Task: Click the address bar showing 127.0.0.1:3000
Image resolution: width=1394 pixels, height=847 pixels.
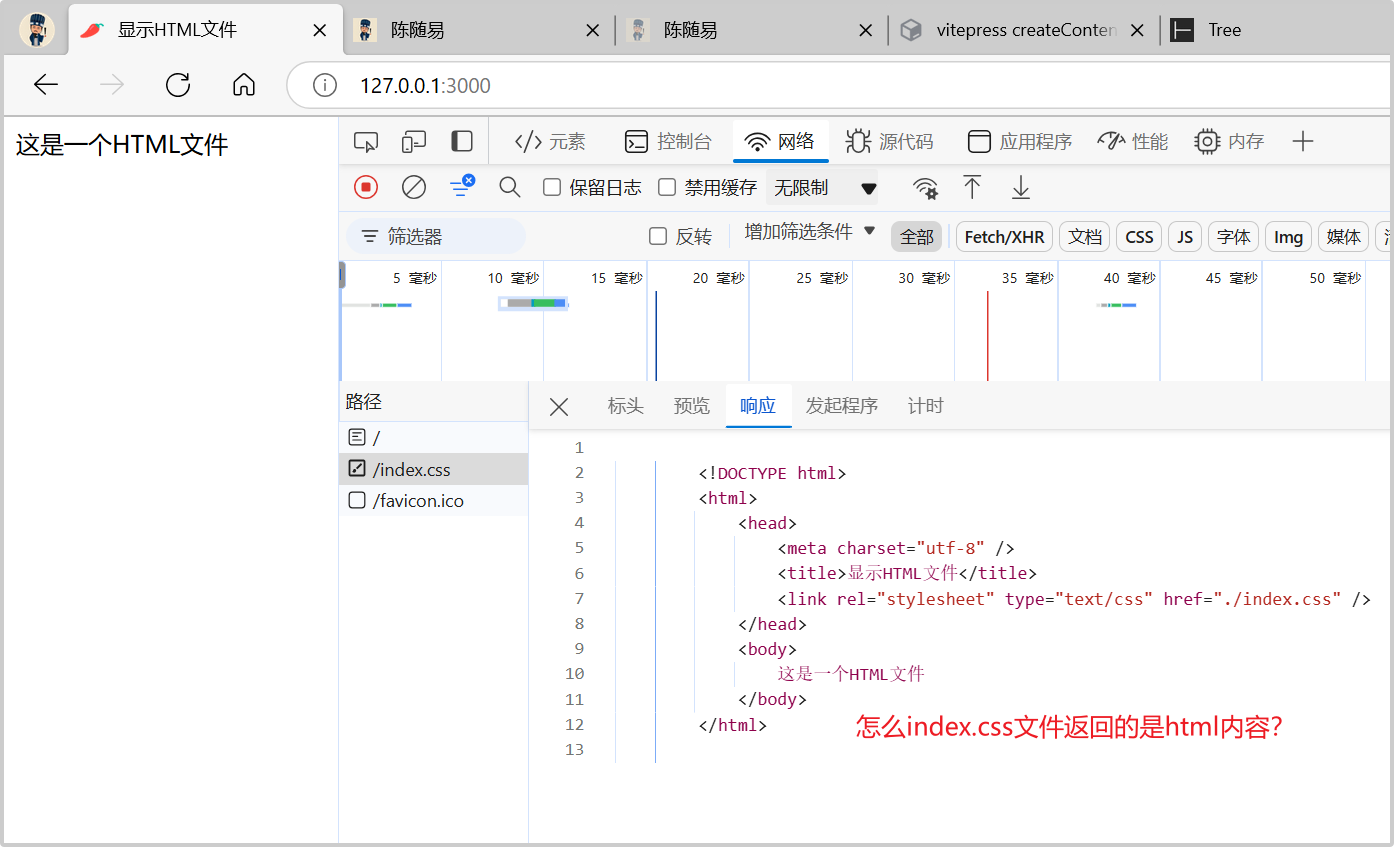Action: (x=840, y=85)
